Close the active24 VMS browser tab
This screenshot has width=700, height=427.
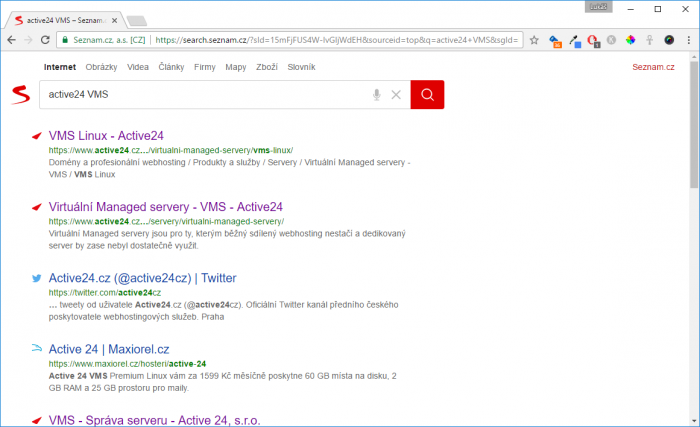pyautogui.click(x=115, y=21)
